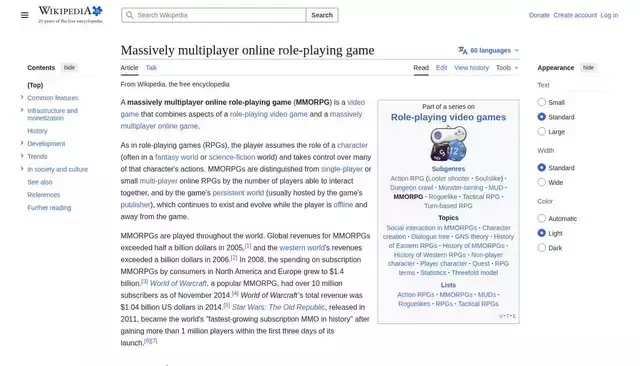Click citation reference [1]
Screen dimensions: 640x366
coord(248,246)
